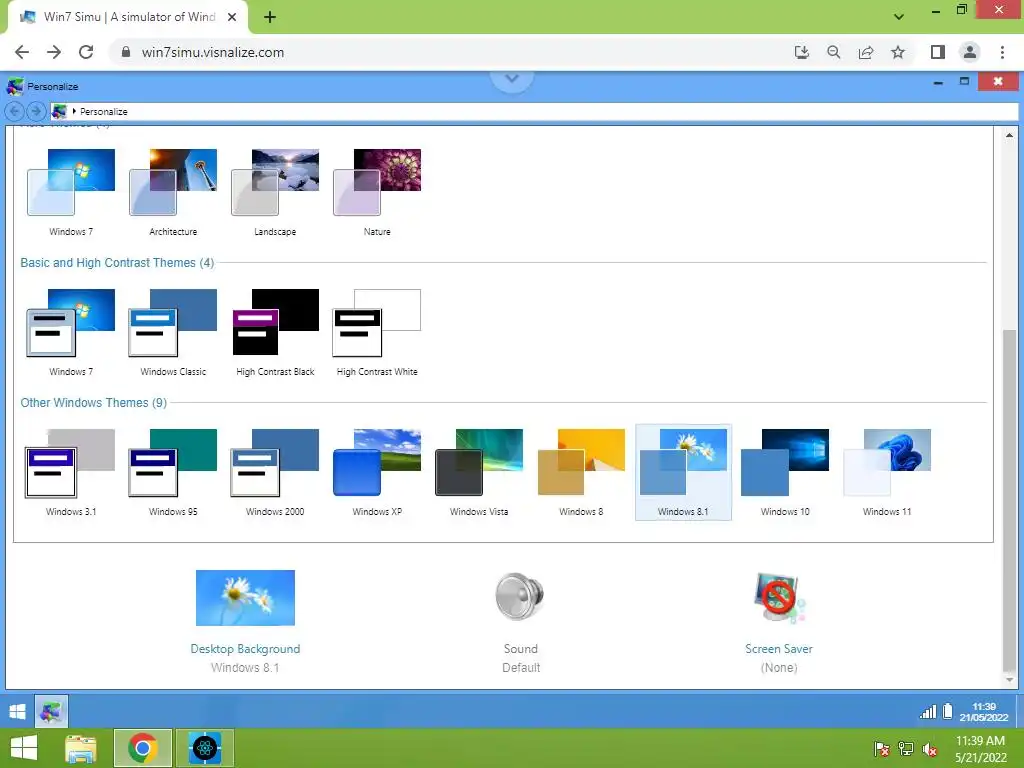Viewport: 1024px width, 768px height.
Task: Open host clock showing 11:39 AM
Action: 980,749
